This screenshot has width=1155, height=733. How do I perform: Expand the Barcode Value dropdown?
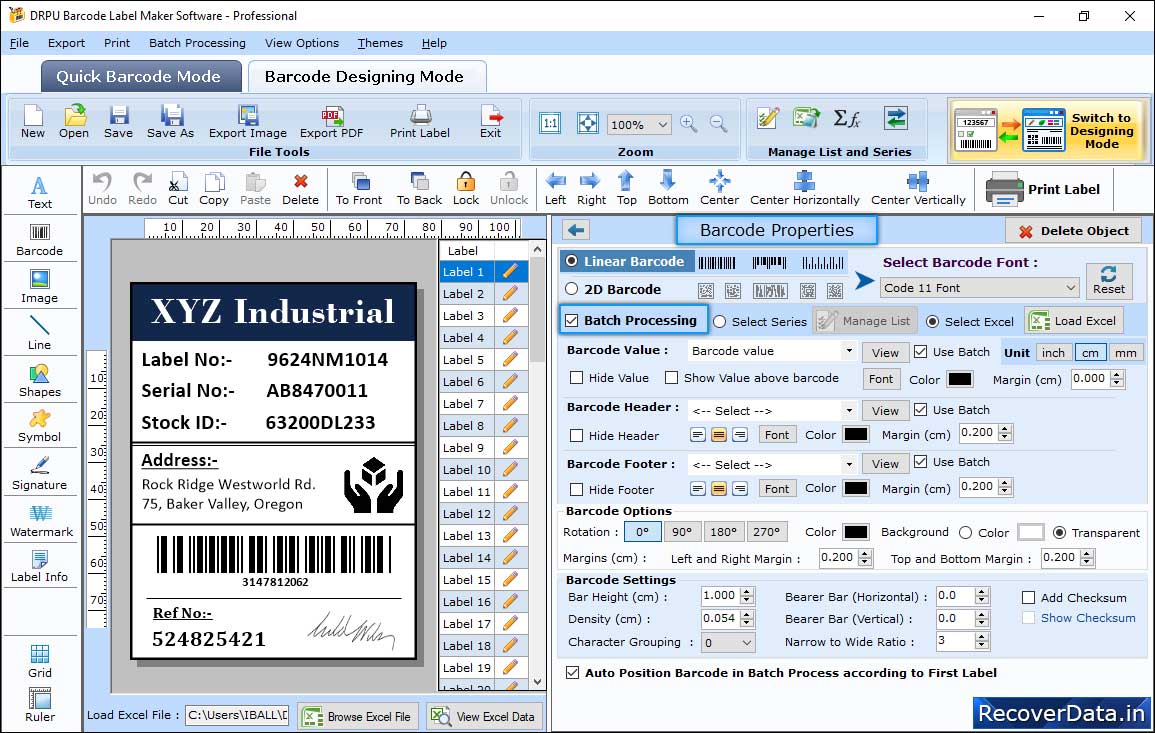click(x=849, y=351)
